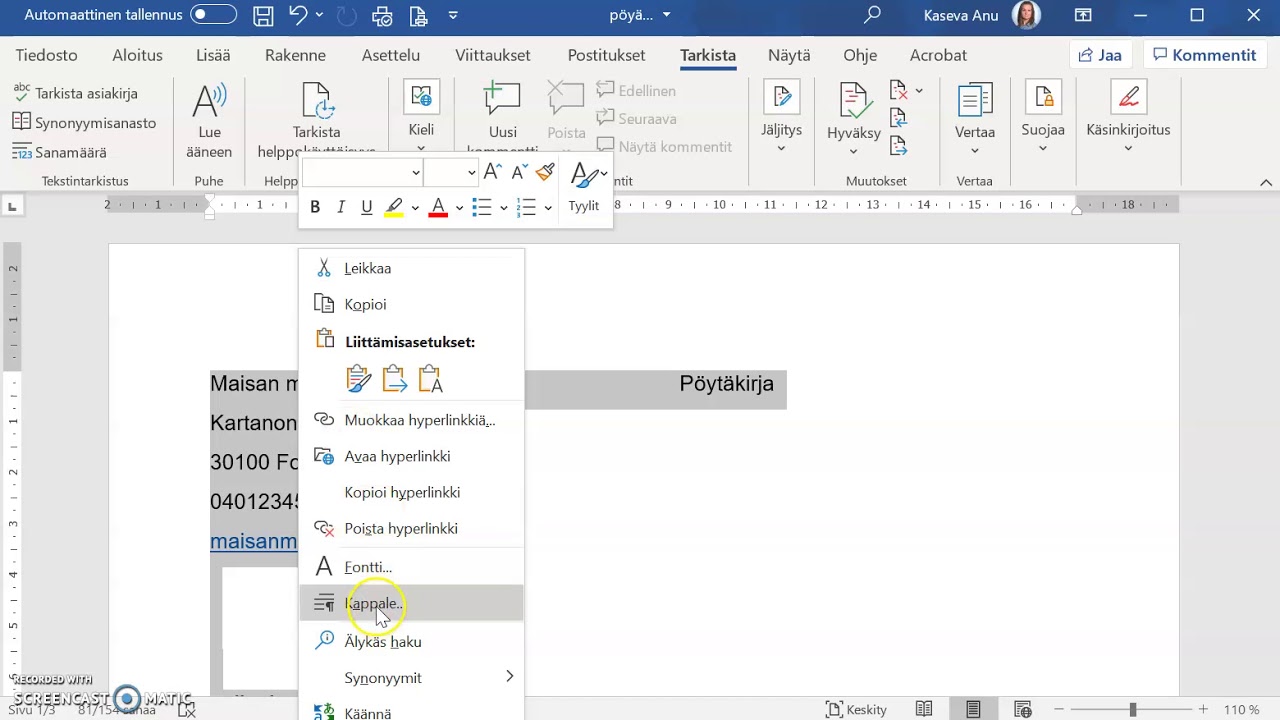Click Tarkista asiakirja spelling check
1280x720 pixels.
coord(75,93)
